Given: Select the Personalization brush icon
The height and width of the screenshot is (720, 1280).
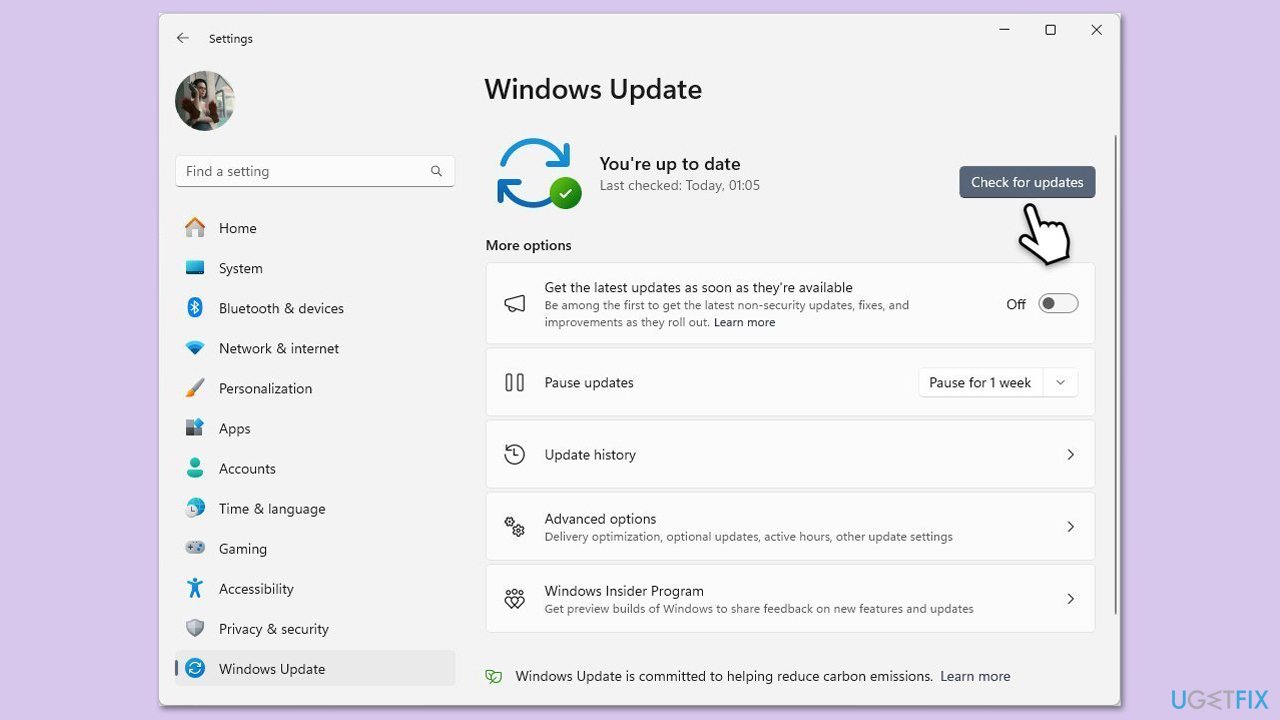Looking at the screenshot, I should tap(196, 388).
